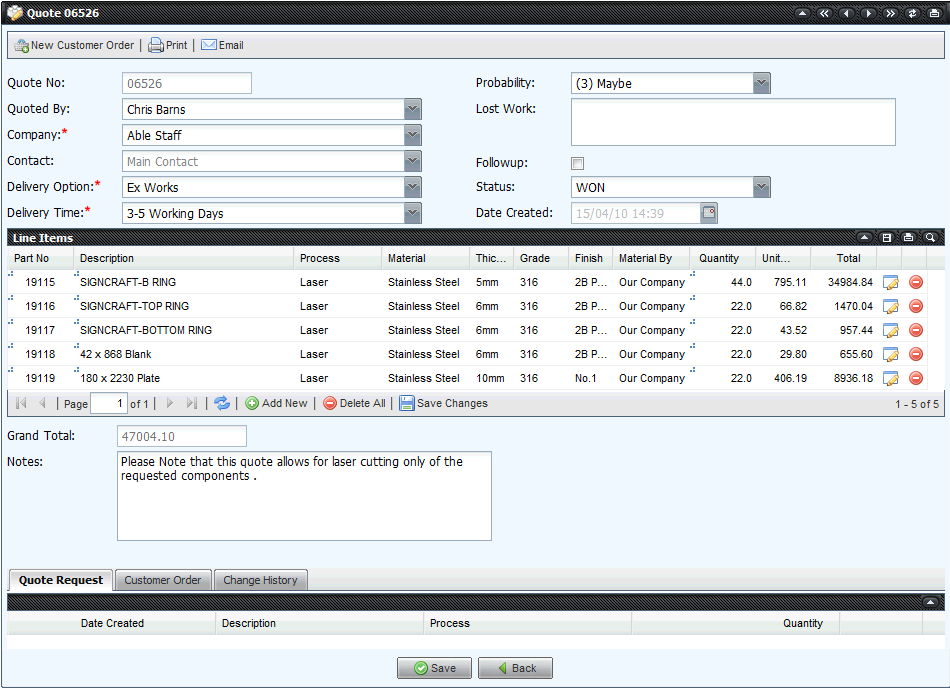Click into the Lost Work text box

tap(733, 122)
